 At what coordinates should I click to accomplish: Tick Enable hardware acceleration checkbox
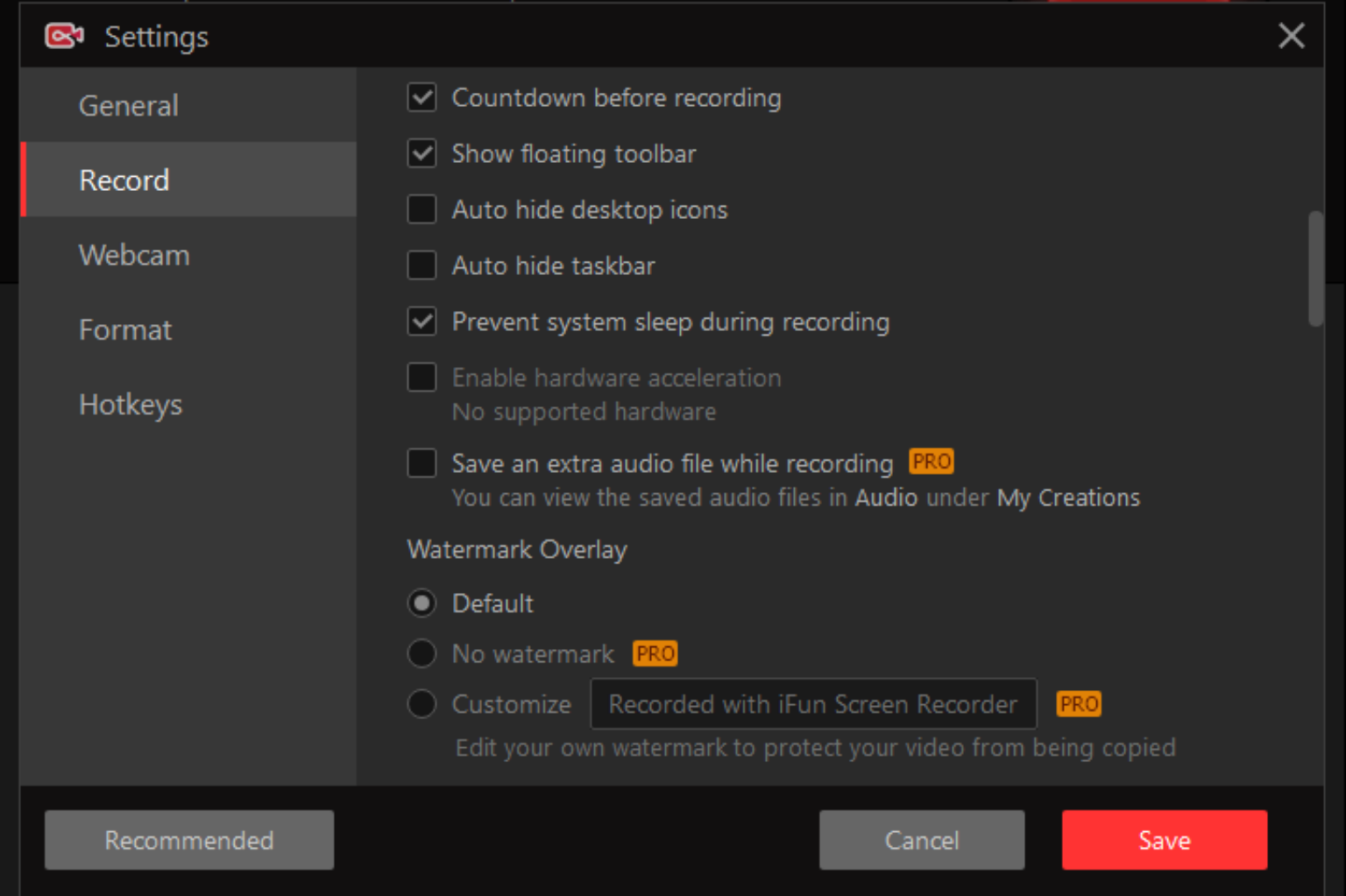[x=422, y=377]
